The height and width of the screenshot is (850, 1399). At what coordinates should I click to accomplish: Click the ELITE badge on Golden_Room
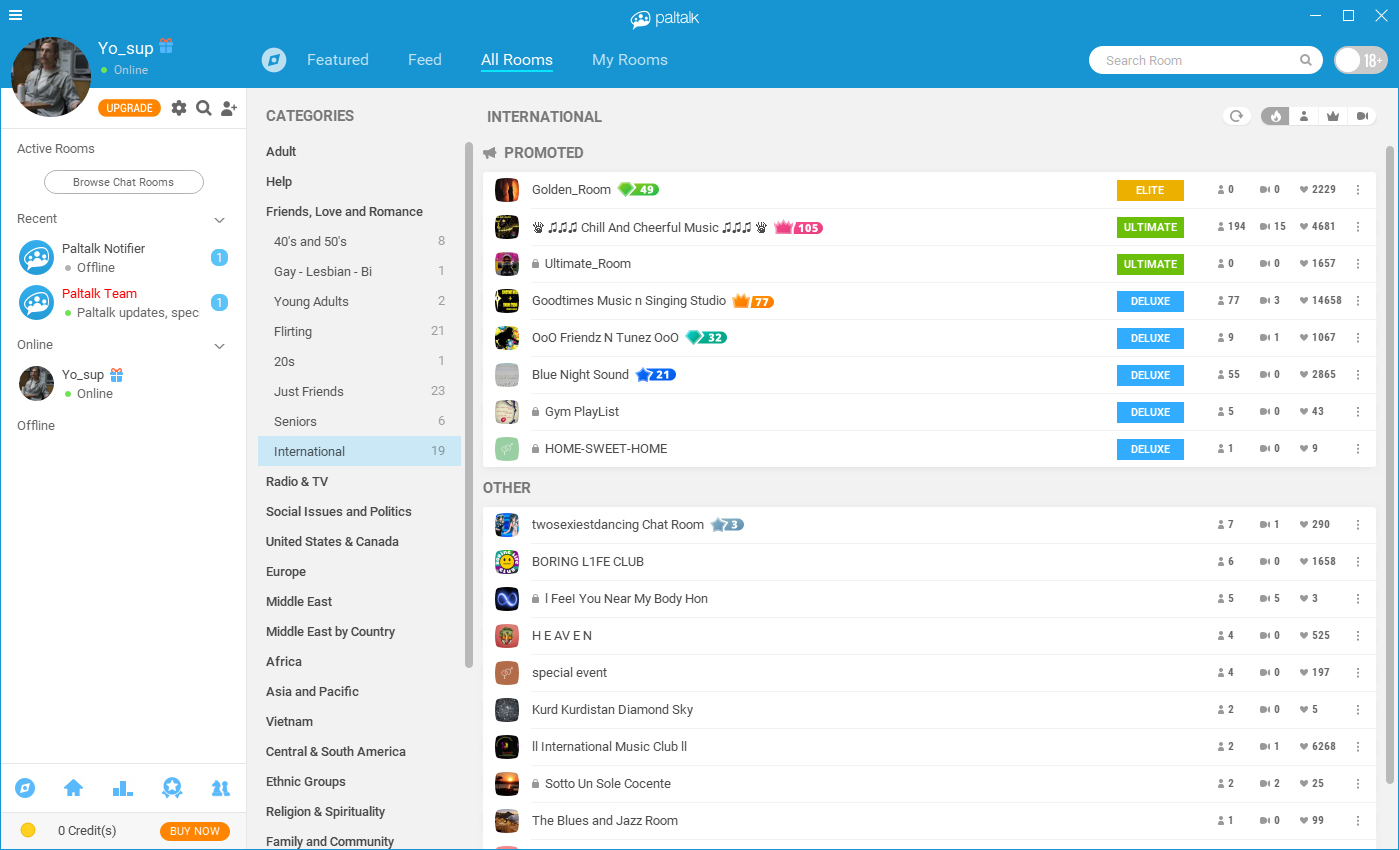click(1150, 190)
